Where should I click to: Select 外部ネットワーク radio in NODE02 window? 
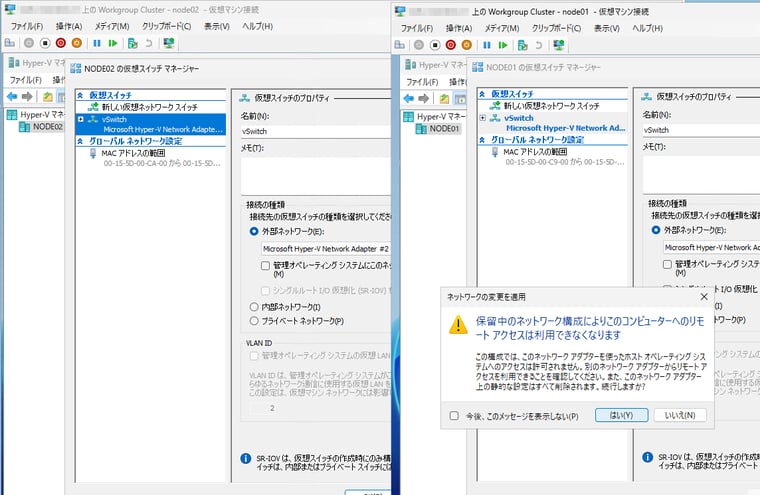[254, 232]
